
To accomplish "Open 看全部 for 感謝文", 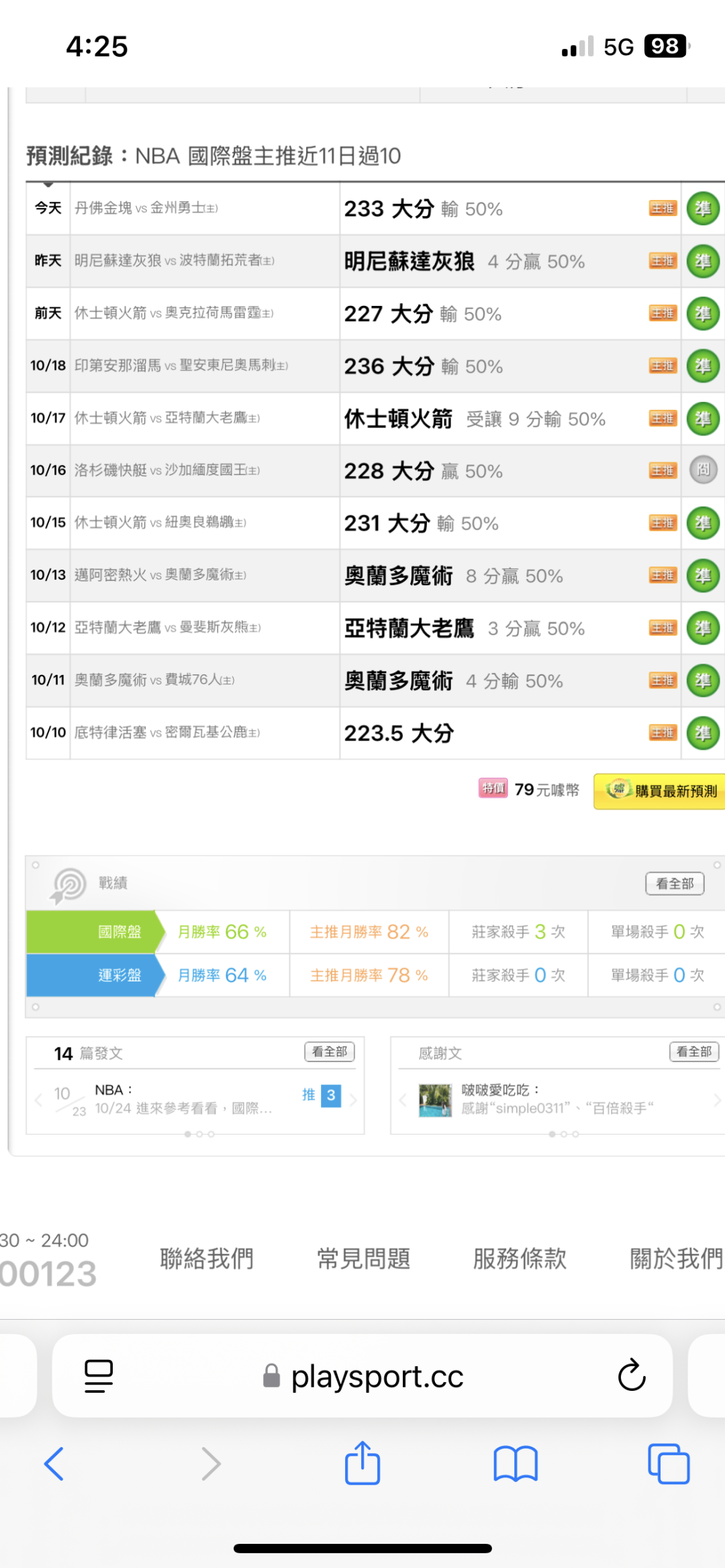I will [x=694, y=1051].
